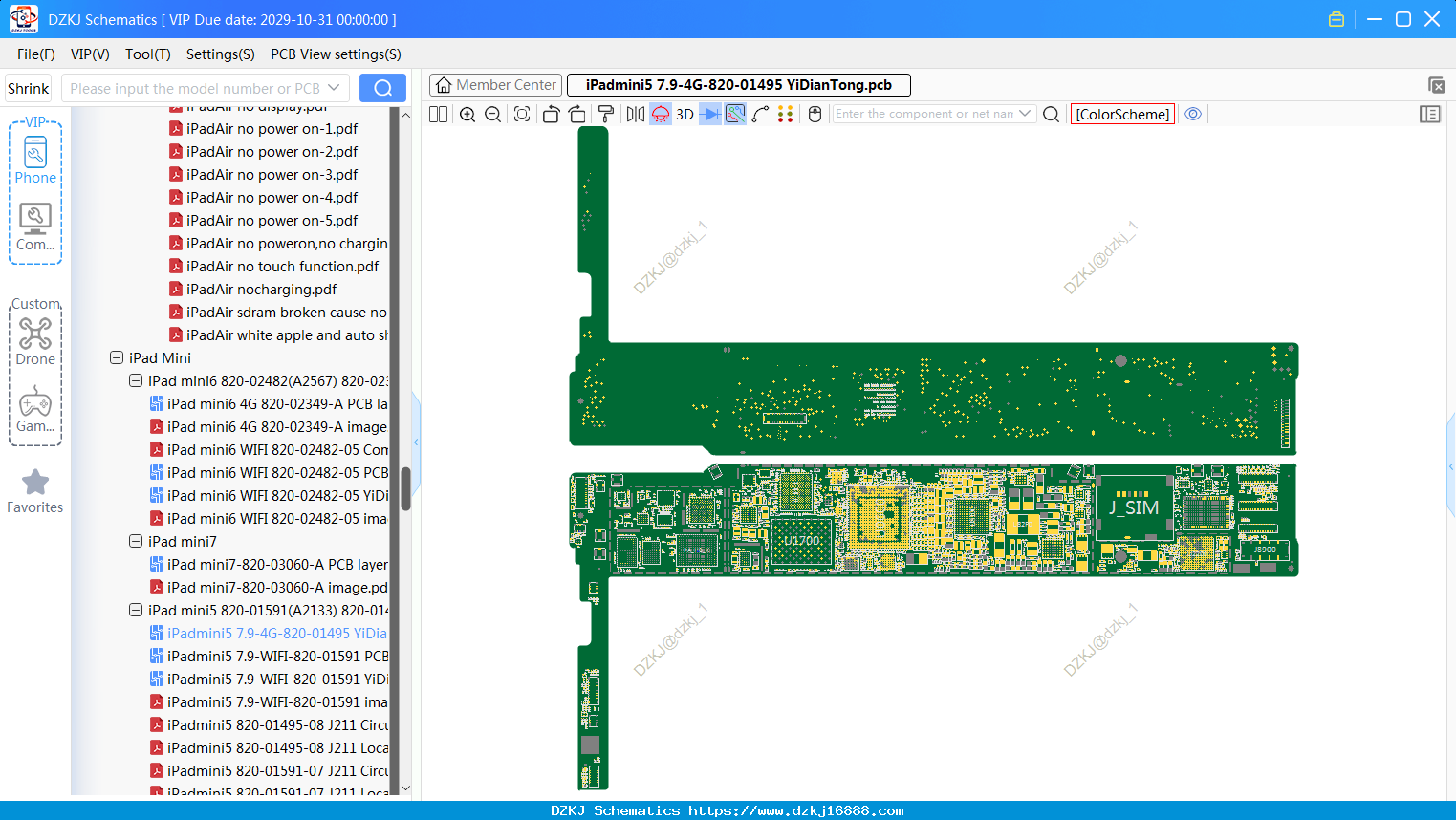The height and width of the screenshot is (820, 1456).
Task: Collapse the iPad Mini tree node
Action: [x=117, y=357]
